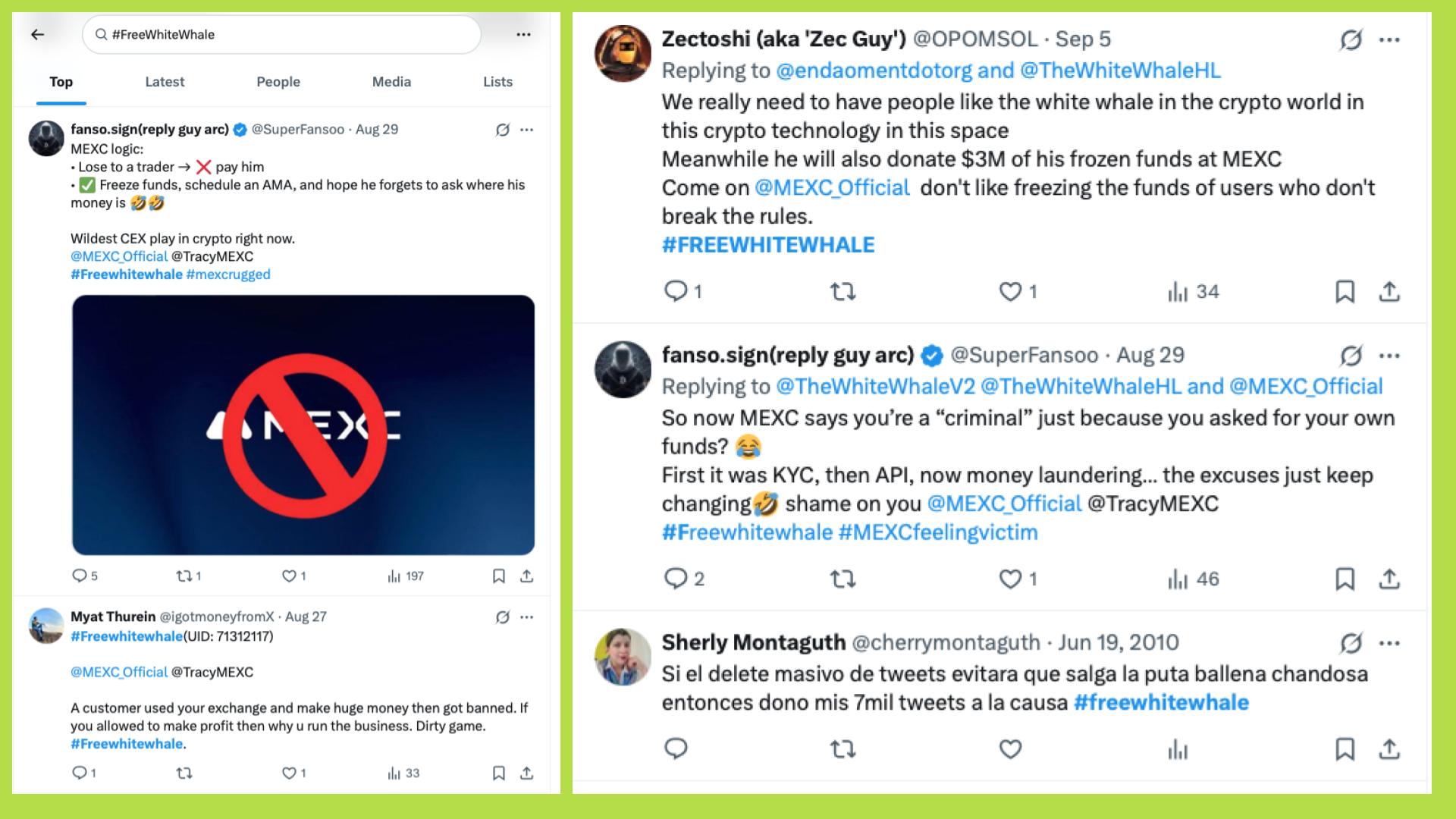Repost the Myat Thurein tweet

pyautogui.click(x=184, y=773)
